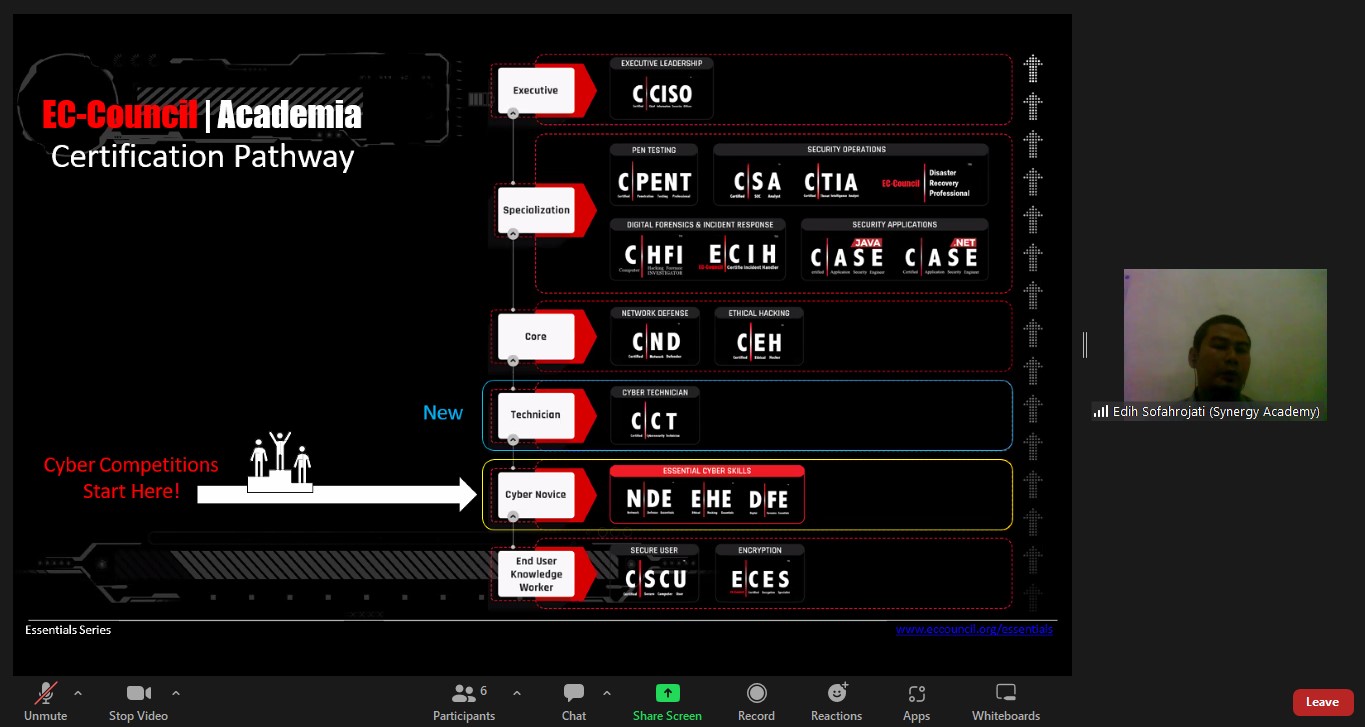The height and width of the screenshot is (727, 1365).
Task: Click the signal strength icon beside Edih's name
Action: point(1101,411)
